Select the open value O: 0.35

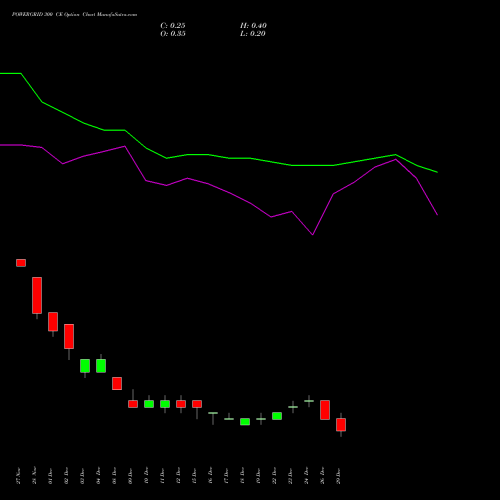[173, 34]
